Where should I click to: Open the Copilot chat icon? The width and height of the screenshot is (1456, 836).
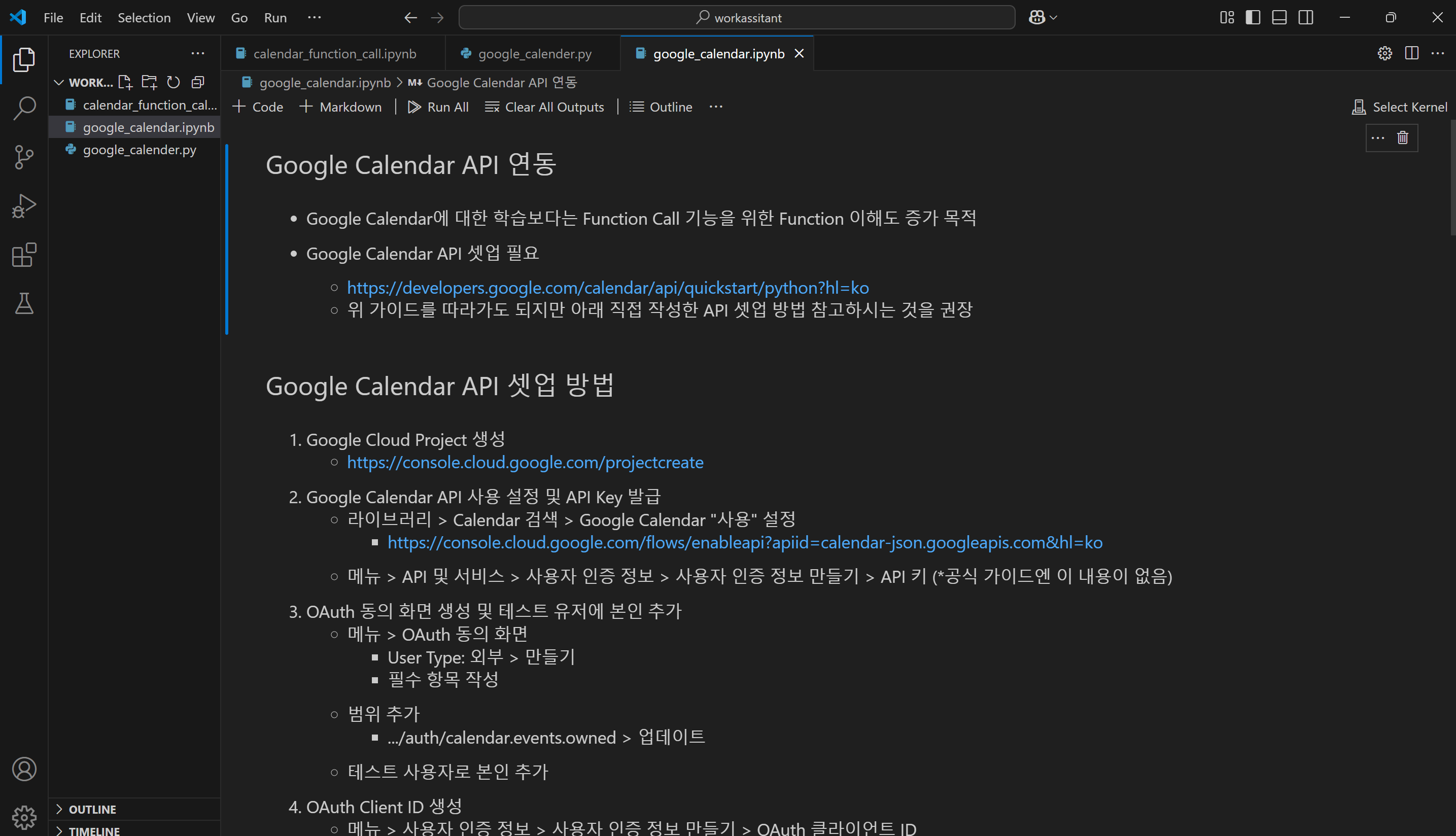[x=1037, y=18]
